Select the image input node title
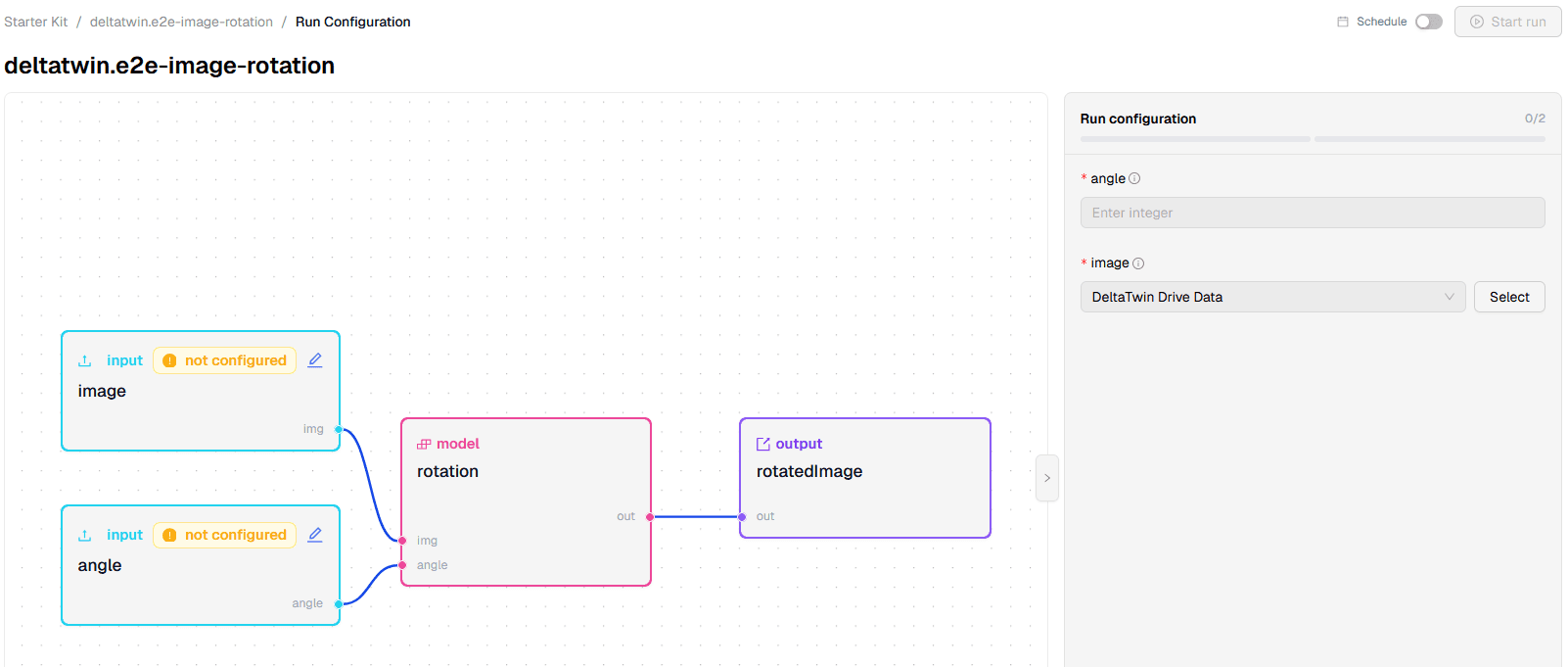The height and width of the screenshot is (667, 1568). tap(102, 391)
